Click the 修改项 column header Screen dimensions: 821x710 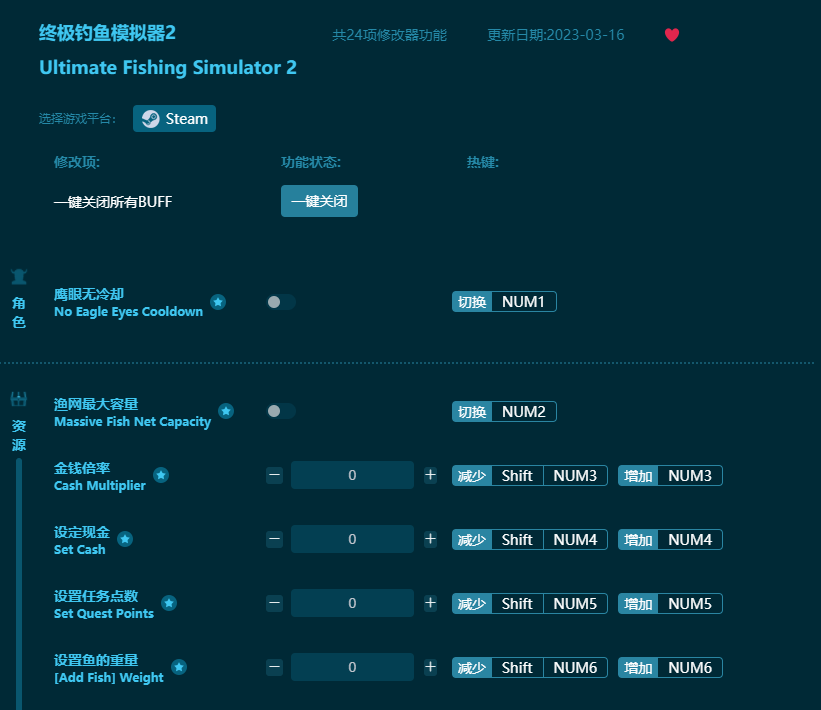point(76,162)
